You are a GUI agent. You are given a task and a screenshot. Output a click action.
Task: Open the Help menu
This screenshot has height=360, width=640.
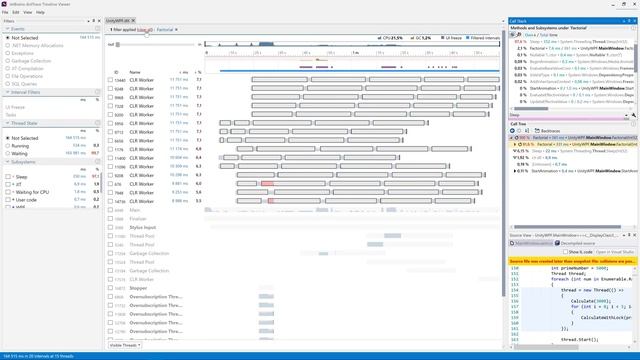pyautogui.click(x=40, y=12)
